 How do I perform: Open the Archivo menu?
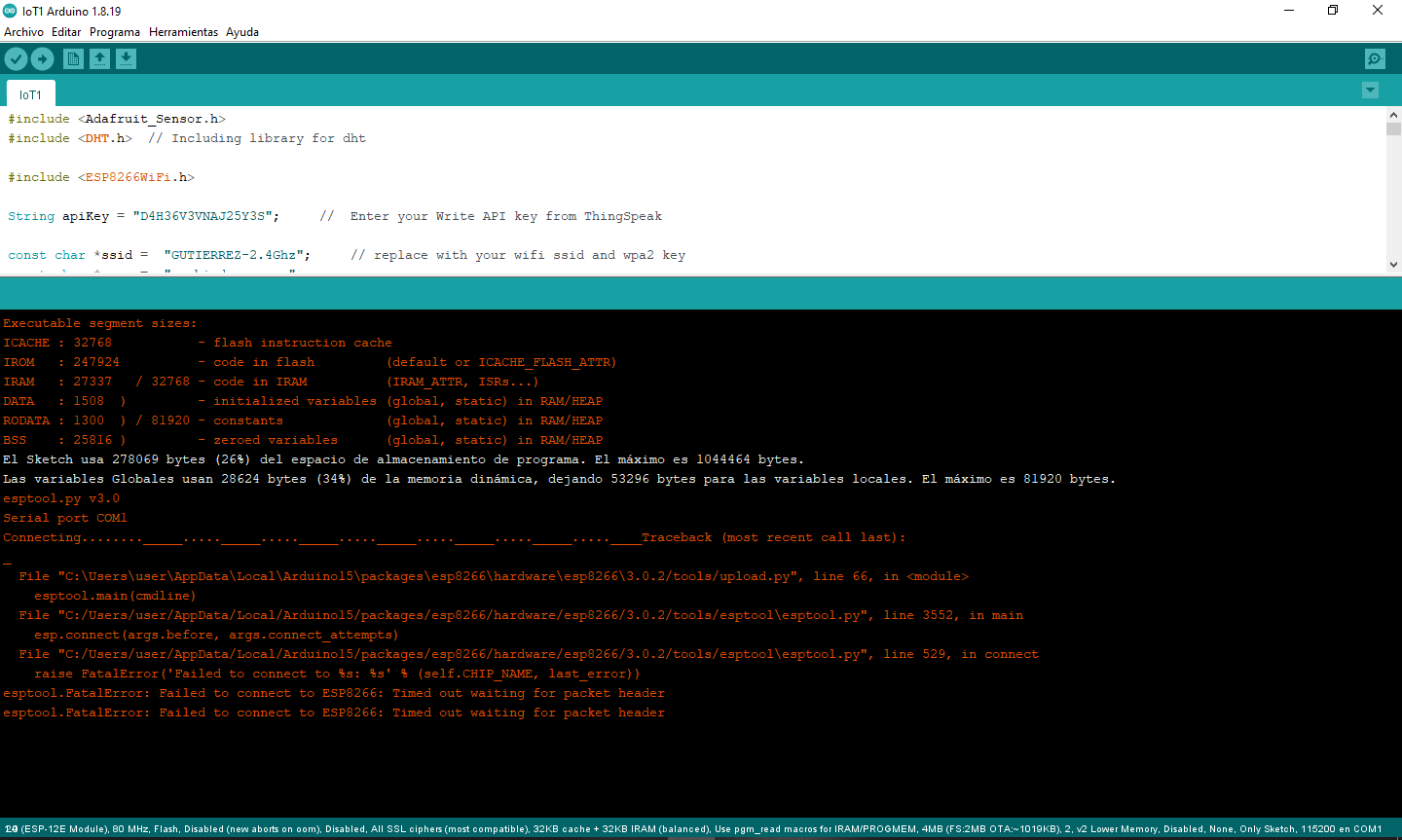(x=23, y=32)
